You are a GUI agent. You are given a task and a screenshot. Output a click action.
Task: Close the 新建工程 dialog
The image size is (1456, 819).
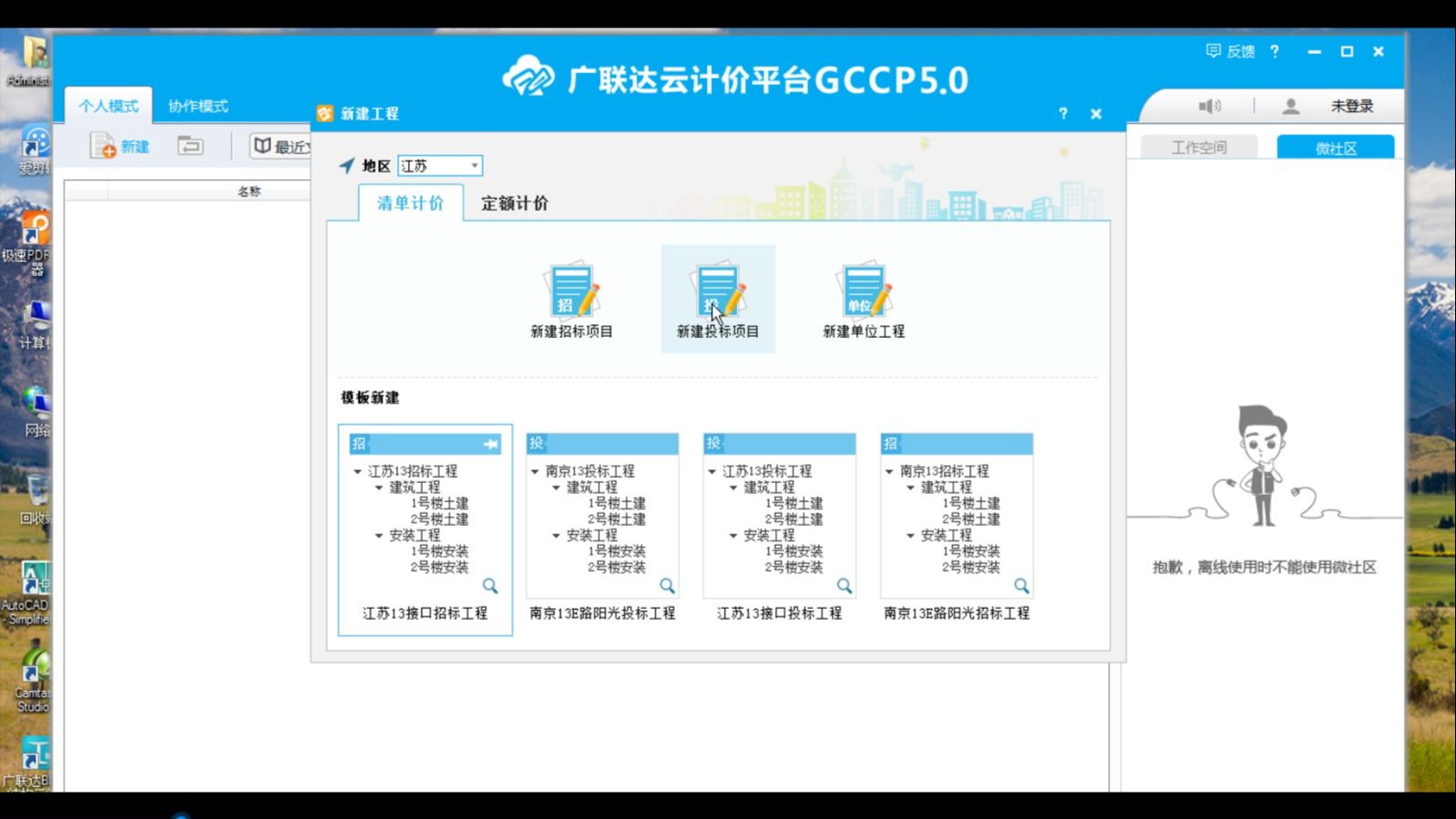pos(1095,114)
